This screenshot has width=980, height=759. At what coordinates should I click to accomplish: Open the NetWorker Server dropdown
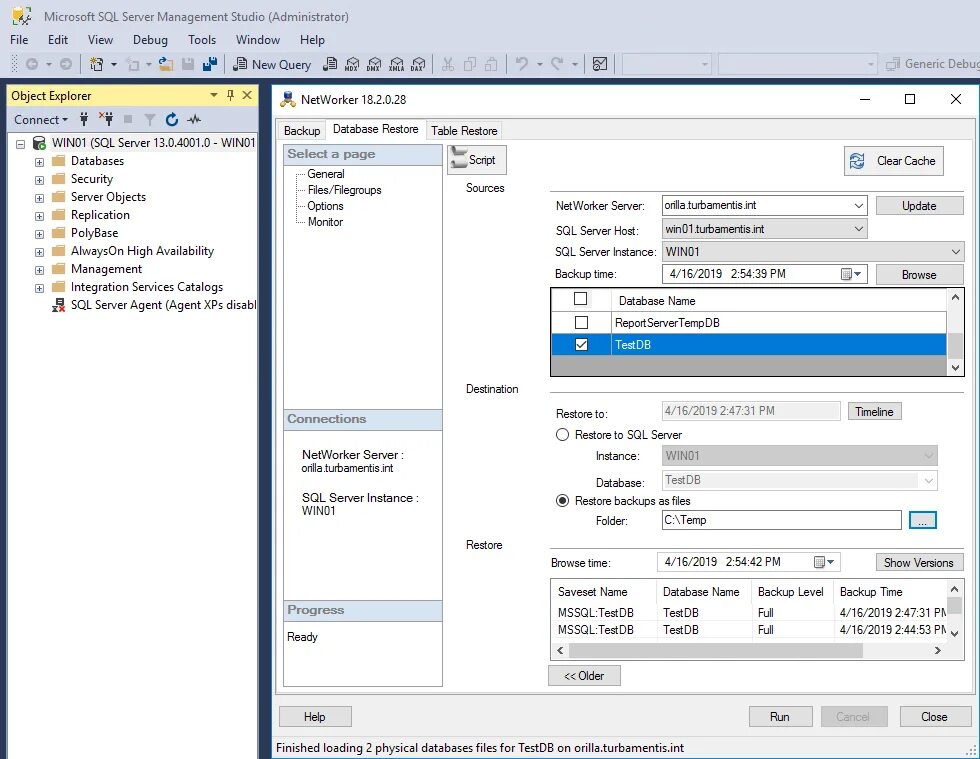point(859,205)
